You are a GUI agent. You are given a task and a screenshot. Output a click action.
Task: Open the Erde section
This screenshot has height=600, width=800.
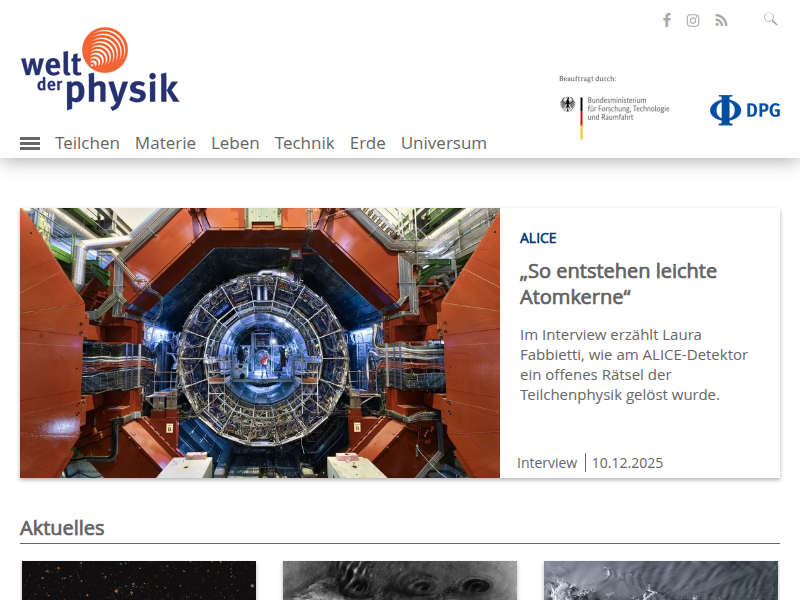click(x=367, y=143)
